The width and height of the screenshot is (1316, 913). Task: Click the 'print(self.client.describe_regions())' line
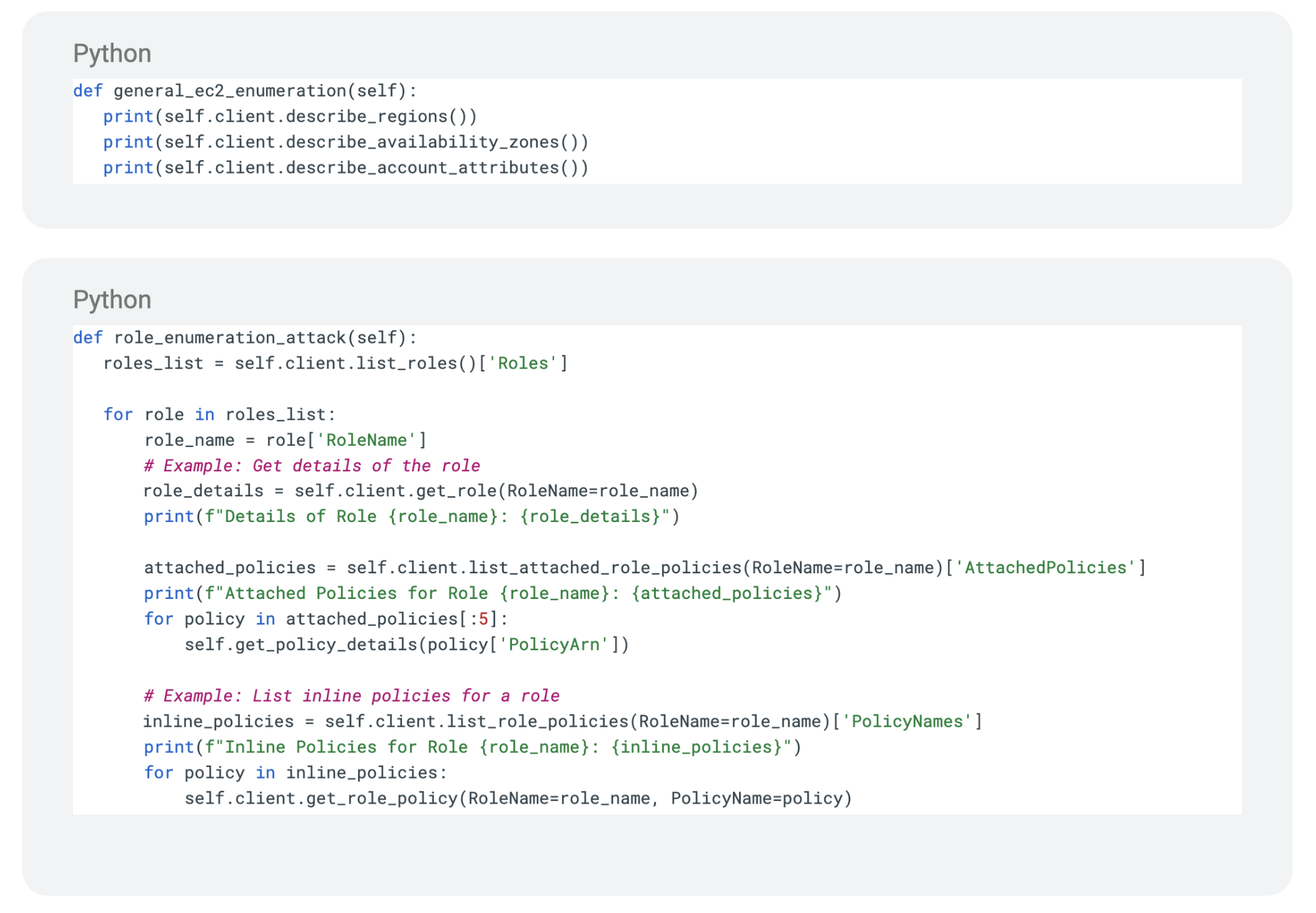tap(290, 117)
